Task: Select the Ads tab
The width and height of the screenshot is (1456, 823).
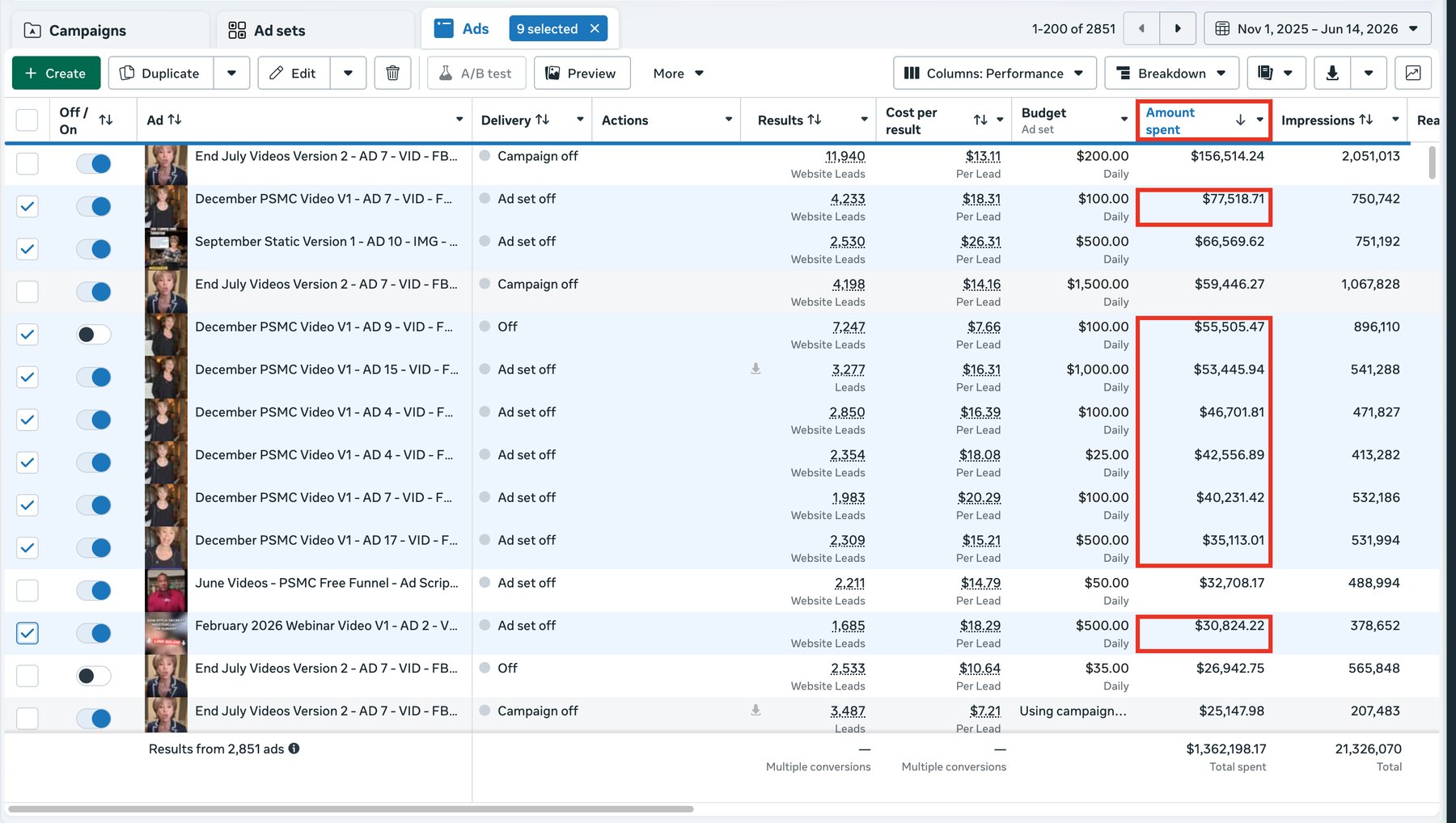Action: tap(463, 28)
